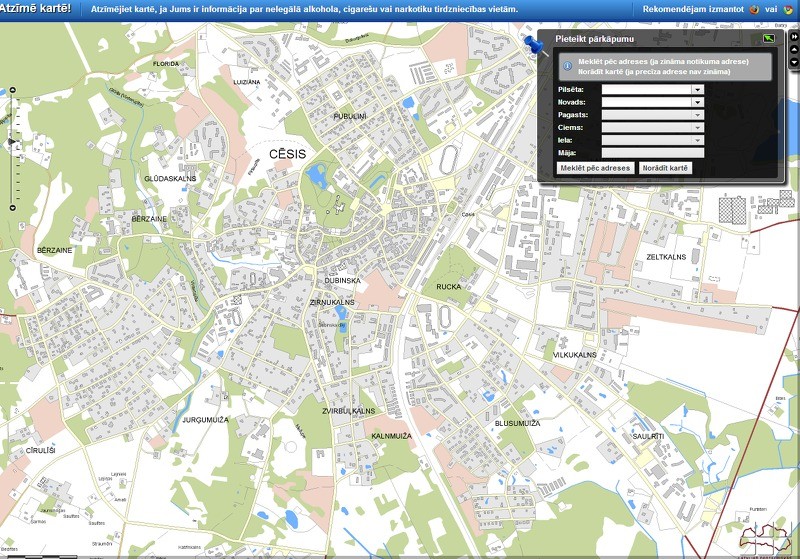Click the ZVIRBUĻKALNS label on the map
800x559 pixels.
[348, 411]
